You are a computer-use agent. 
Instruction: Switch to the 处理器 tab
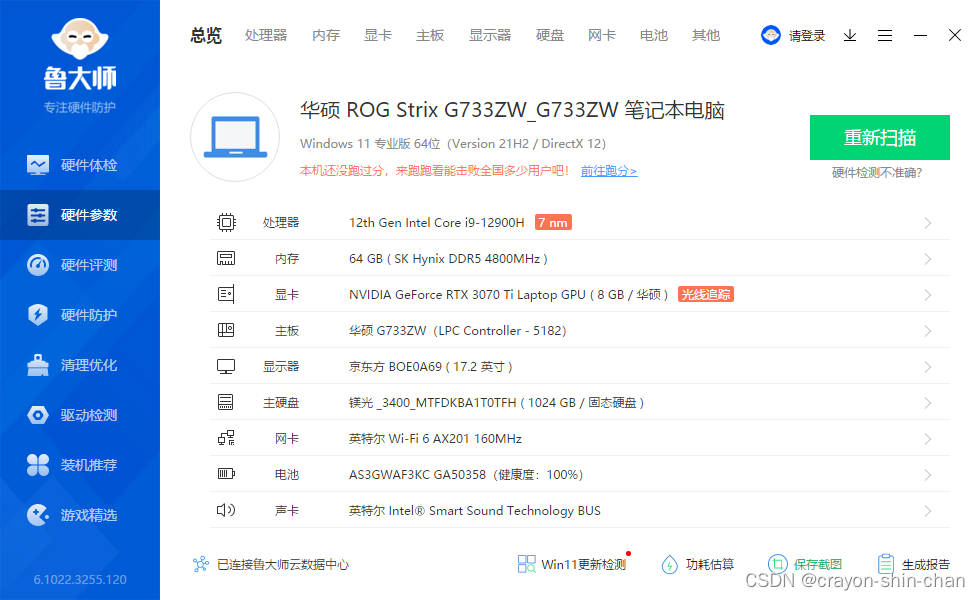click(x=266, y=36)
